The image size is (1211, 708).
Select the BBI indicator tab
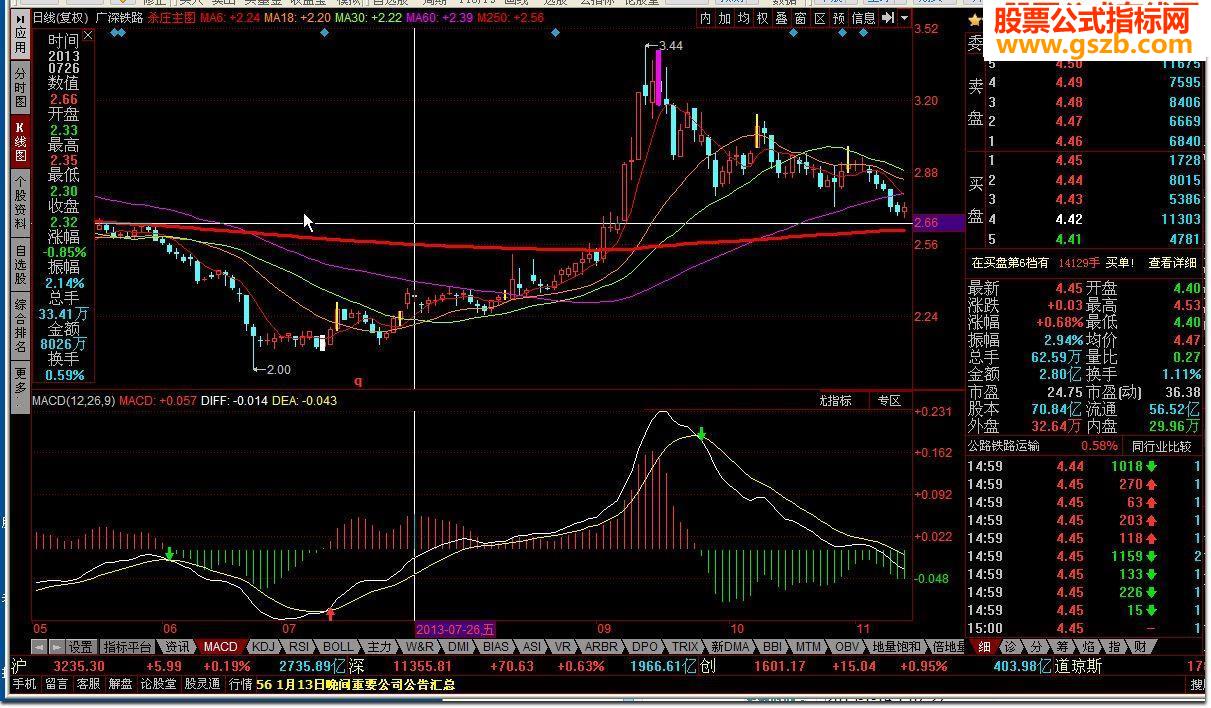click(772, 646)
